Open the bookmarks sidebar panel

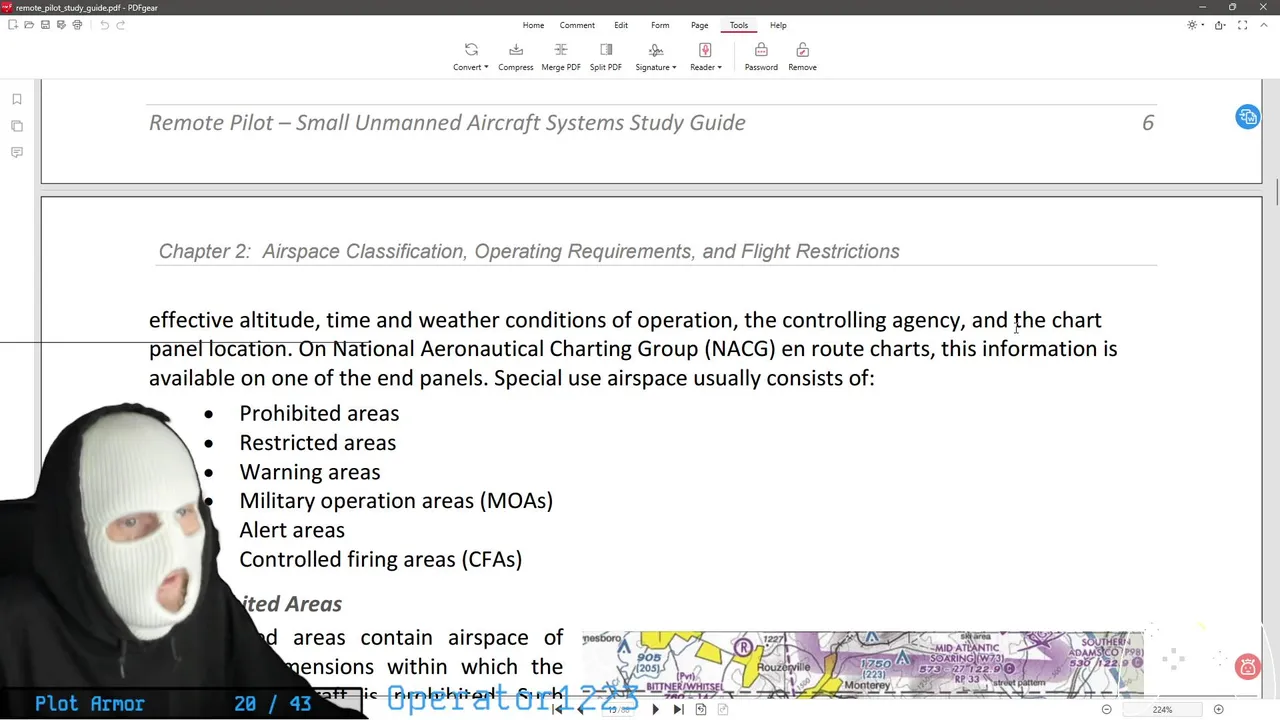coord(17,99)
